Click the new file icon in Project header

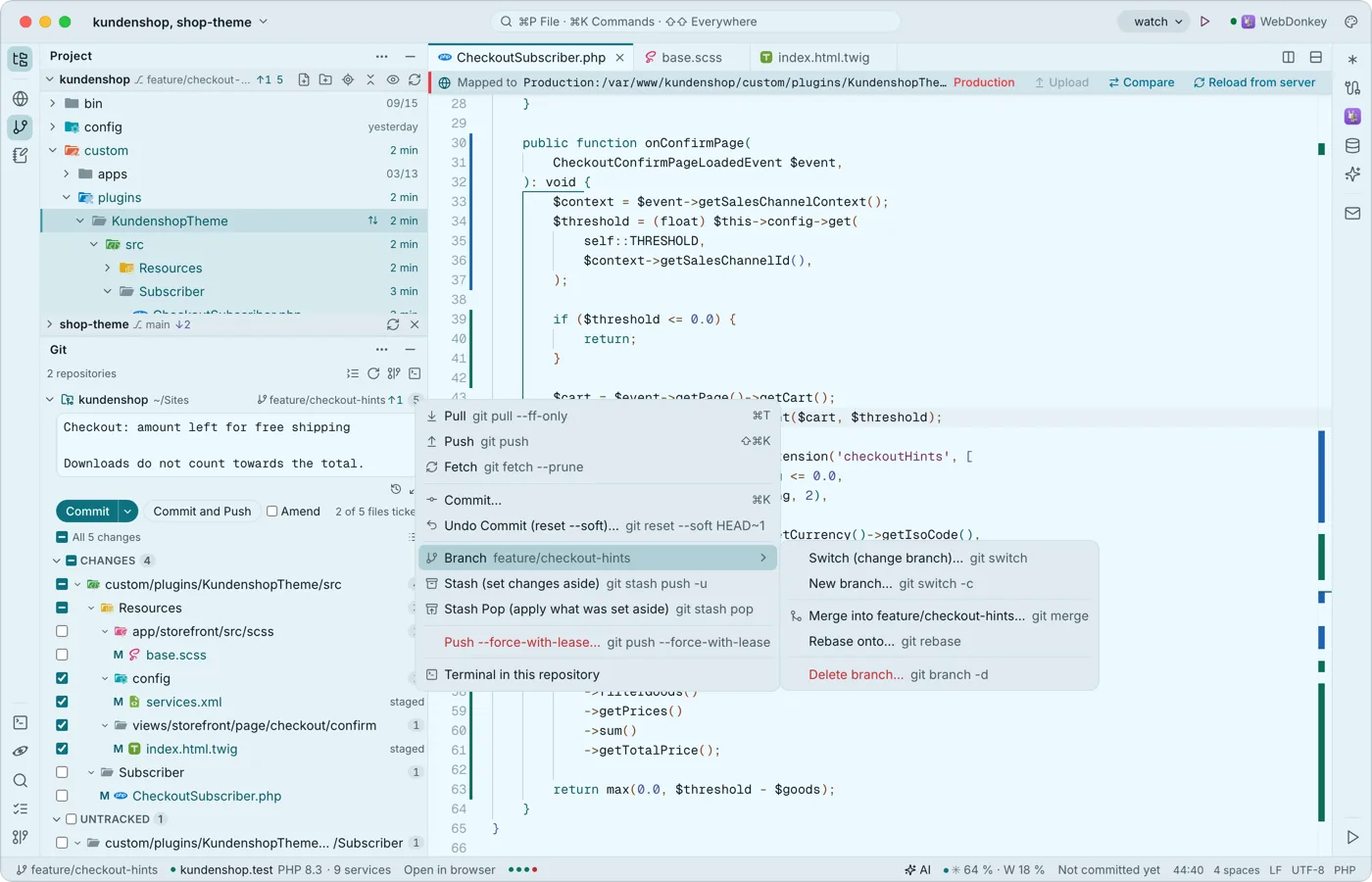tap(304, 79)
